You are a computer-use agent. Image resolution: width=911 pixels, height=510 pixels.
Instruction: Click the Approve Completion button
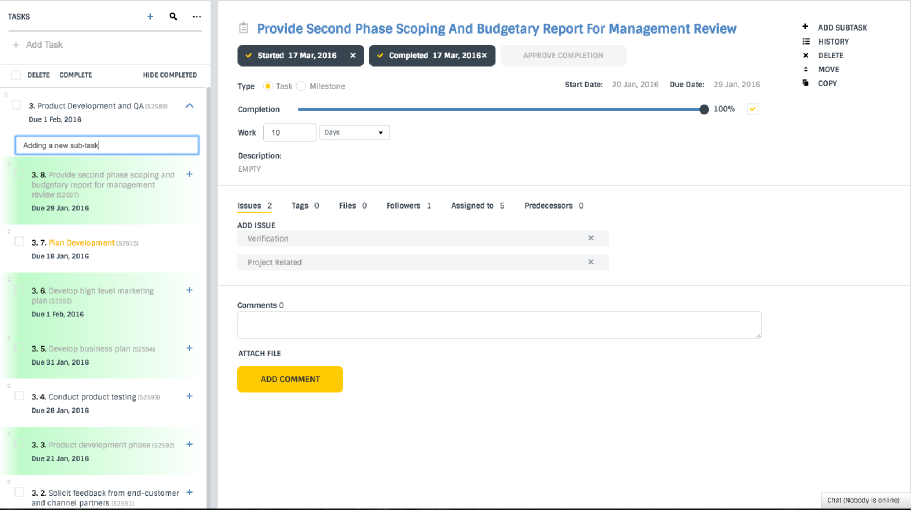[563, 55]
